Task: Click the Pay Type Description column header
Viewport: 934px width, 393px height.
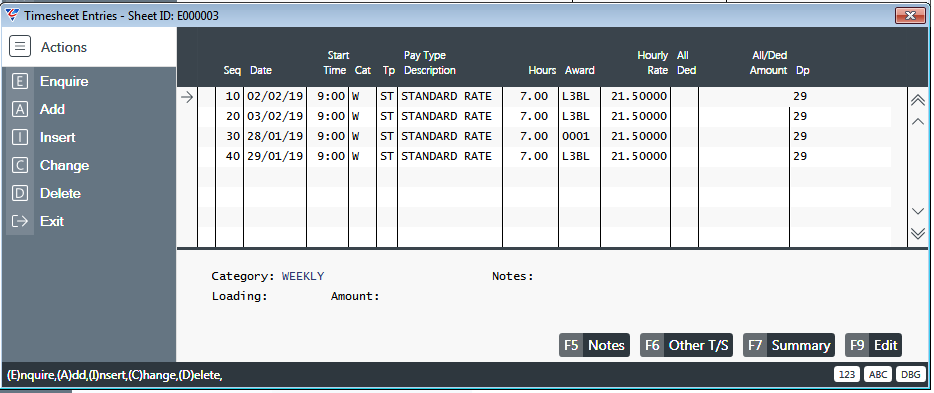Action: [x=429, y=63]
